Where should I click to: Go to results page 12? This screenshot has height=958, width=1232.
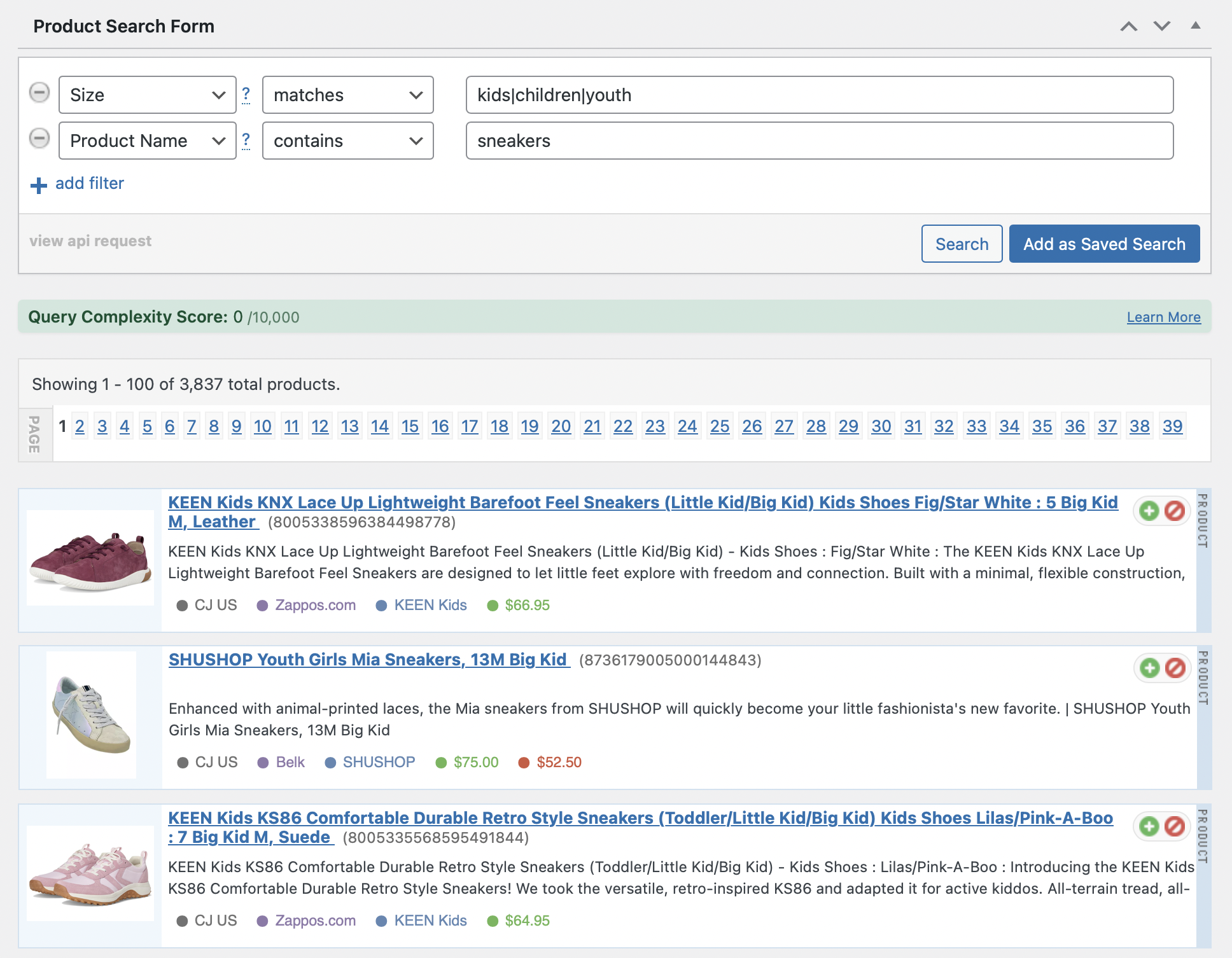(320, 426)
